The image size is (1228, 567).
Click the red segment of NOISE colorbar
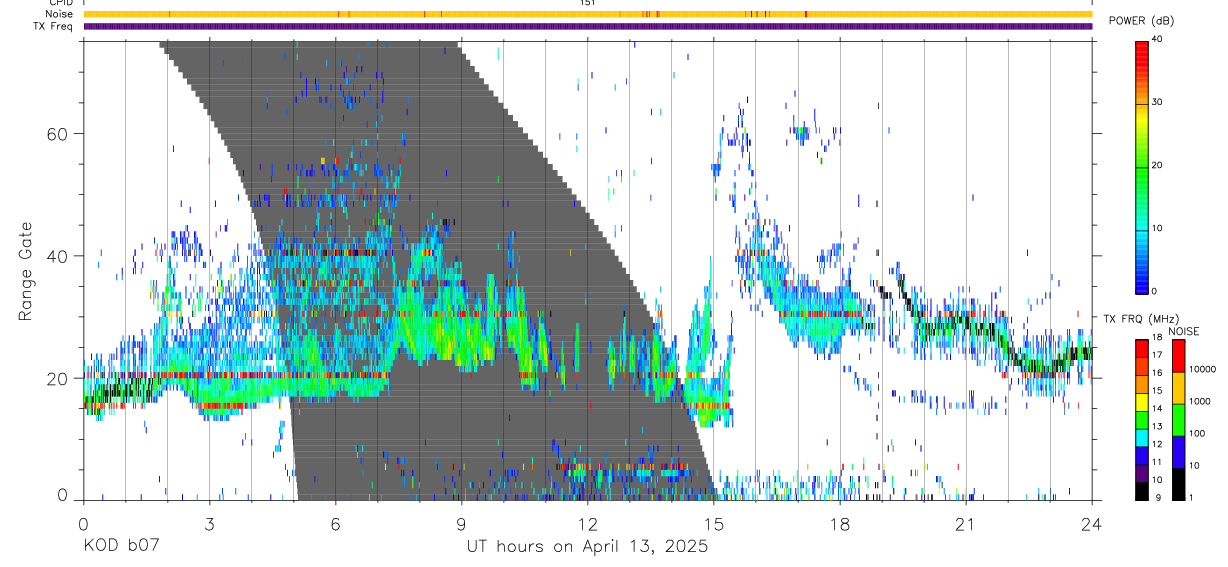1178,356
